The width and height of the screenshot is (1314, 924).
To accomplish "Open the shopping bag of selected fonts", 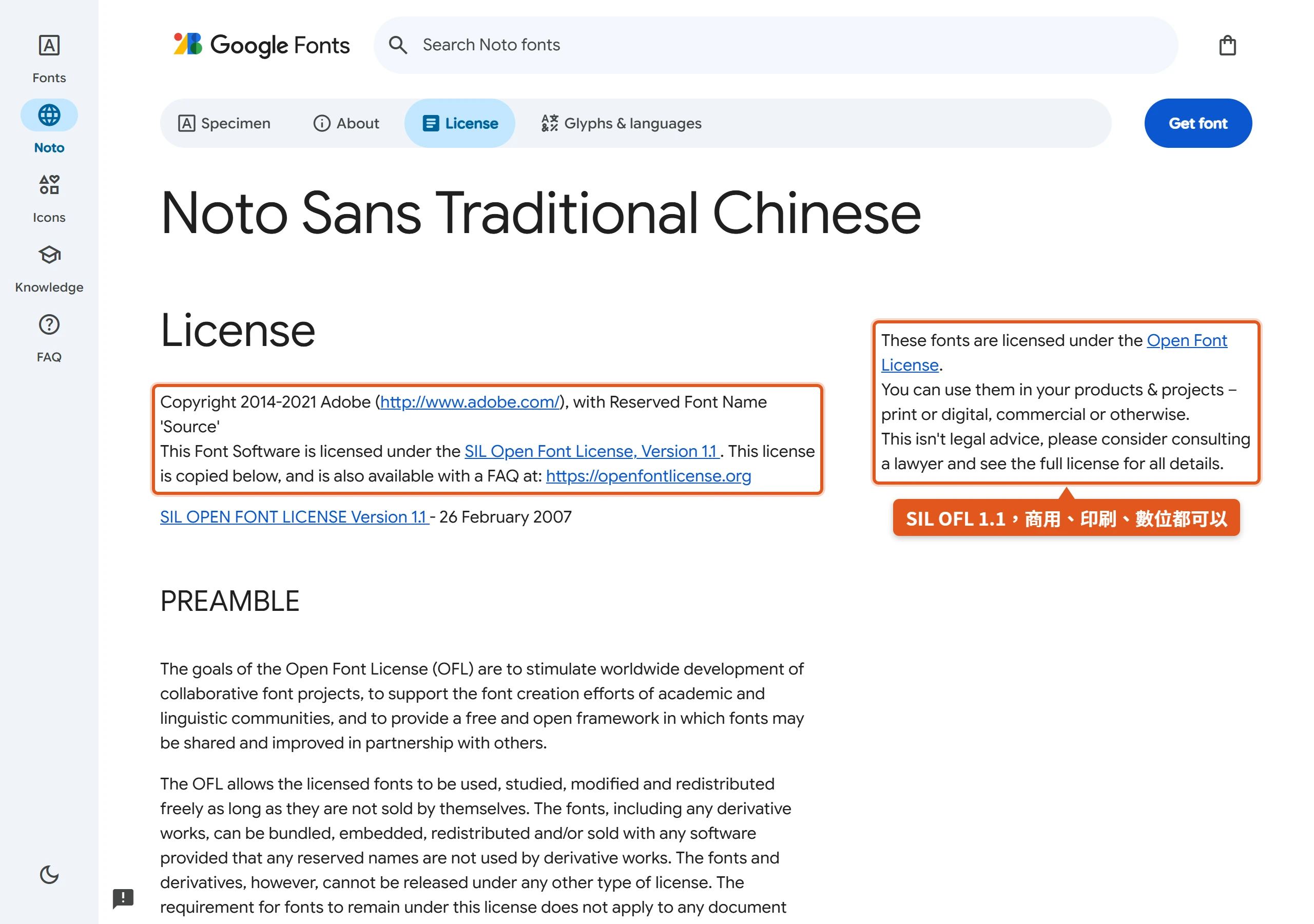I will coord(1227,45).
